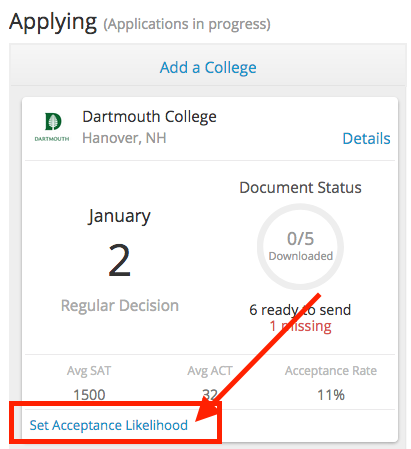Click the 1 missing warning text
411x449 pixels.
[x=300, y=326]
